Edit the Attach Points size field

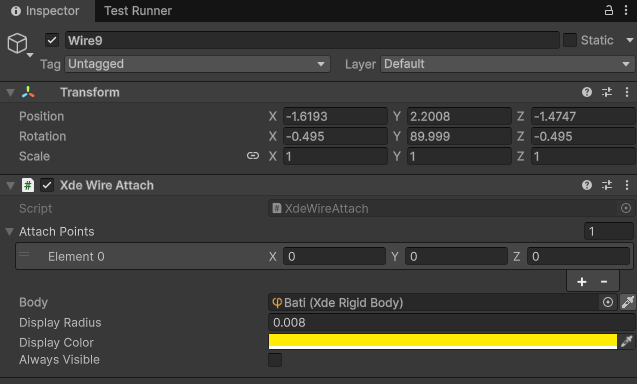coord(609,232)
